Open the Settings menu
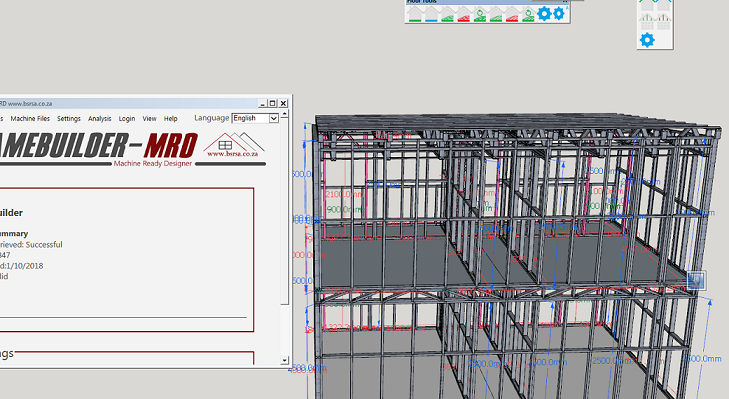 point(69,119)
